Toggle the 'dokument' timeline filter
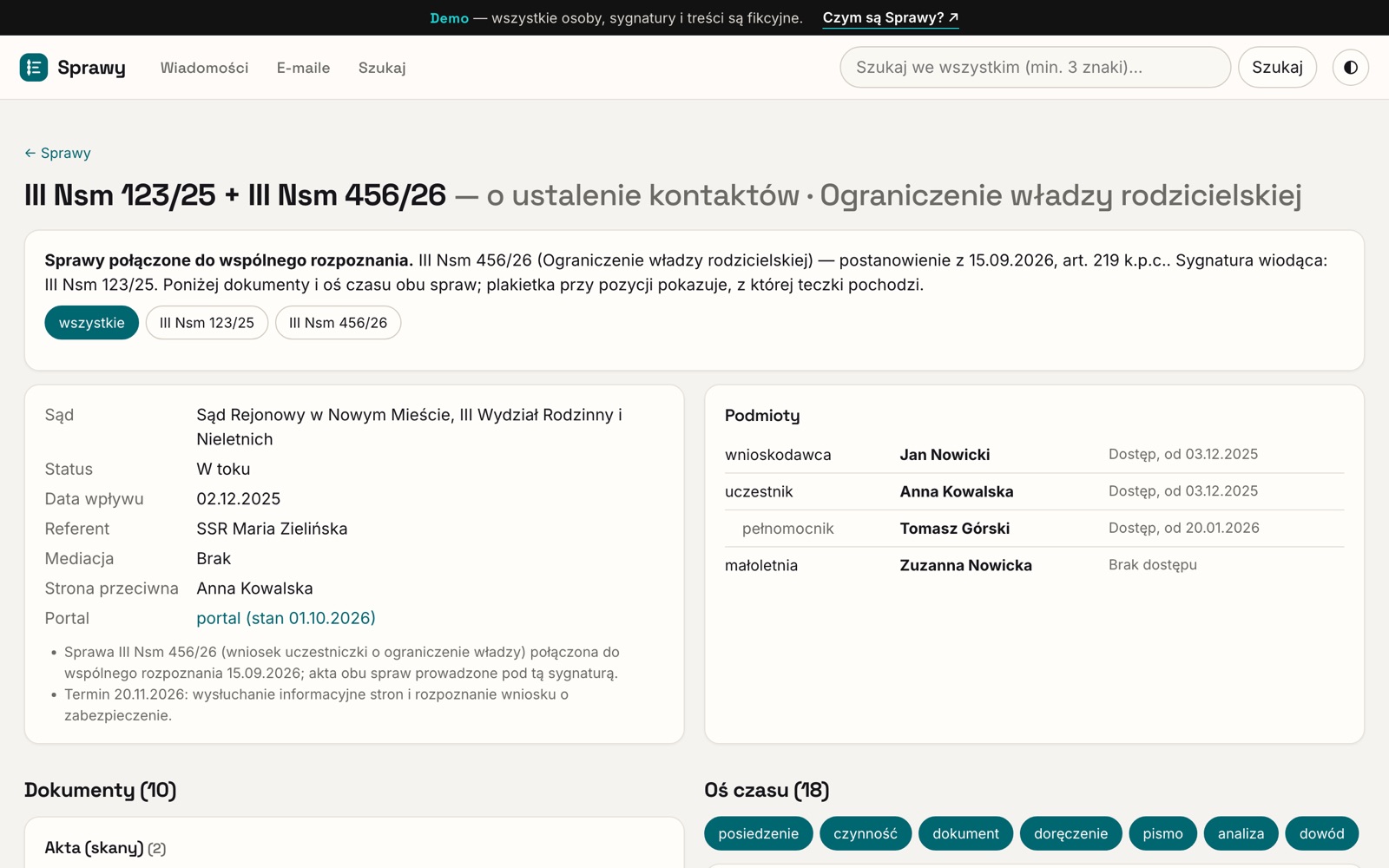The image size is (1389, 868). 965,833
